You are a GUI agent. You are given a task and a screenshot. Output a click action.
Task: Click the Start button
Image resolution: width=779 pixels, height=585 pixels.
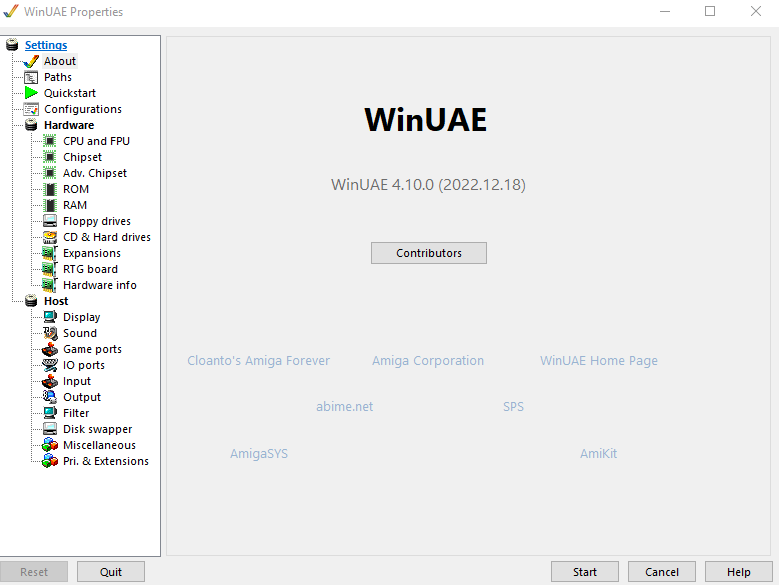click(x=585, y=572)
